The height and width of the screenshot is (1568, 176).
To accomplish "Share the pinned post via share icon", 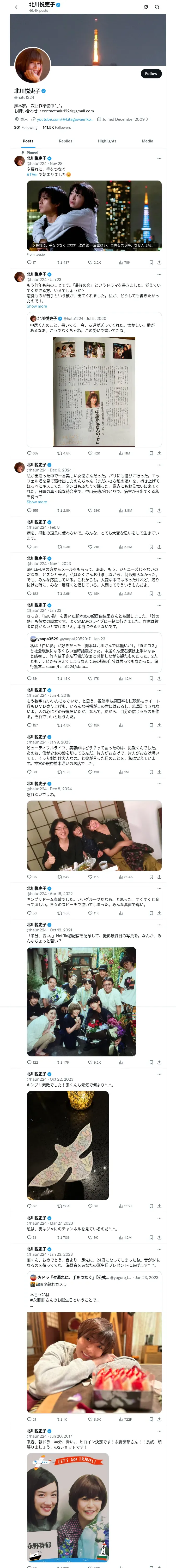I will pyautogui.click(x=159, y=263).
